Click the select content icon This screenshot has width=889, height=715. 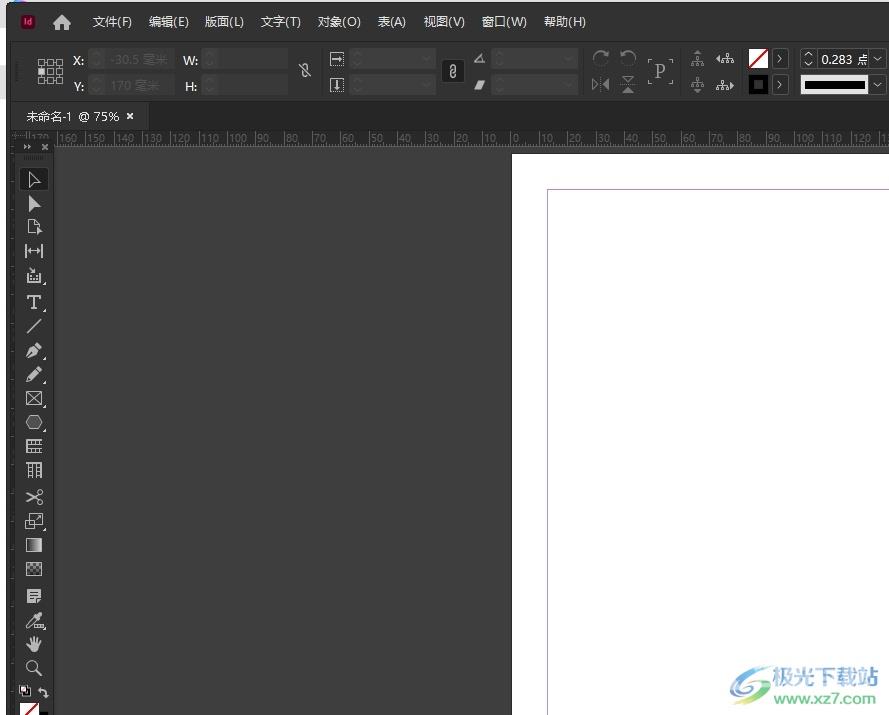tap(697, 85)
